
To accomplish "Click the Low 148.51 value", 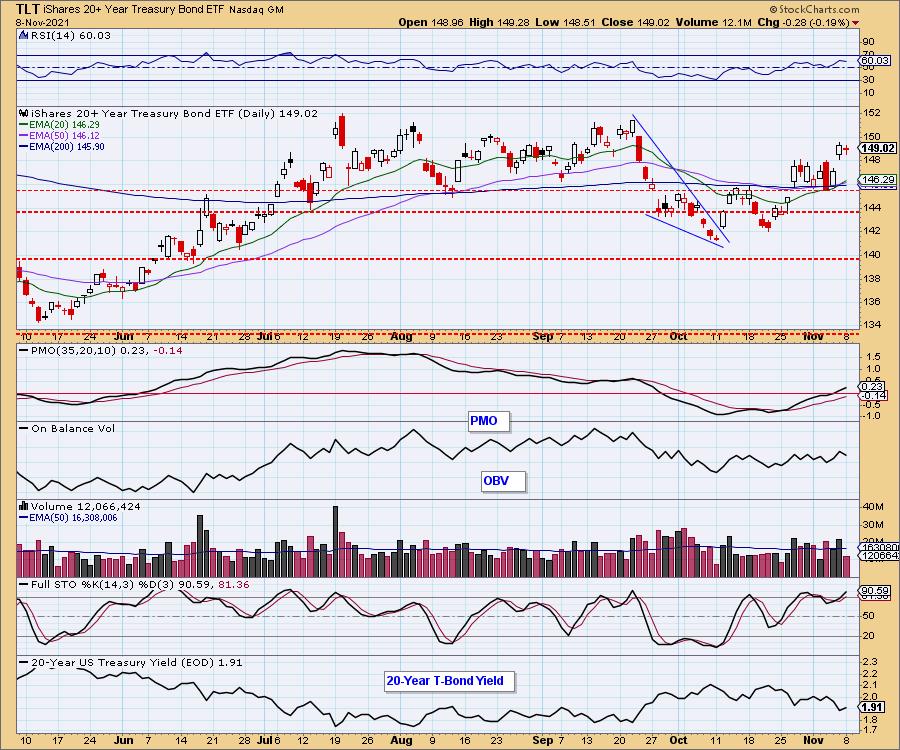I will point(566,22).
